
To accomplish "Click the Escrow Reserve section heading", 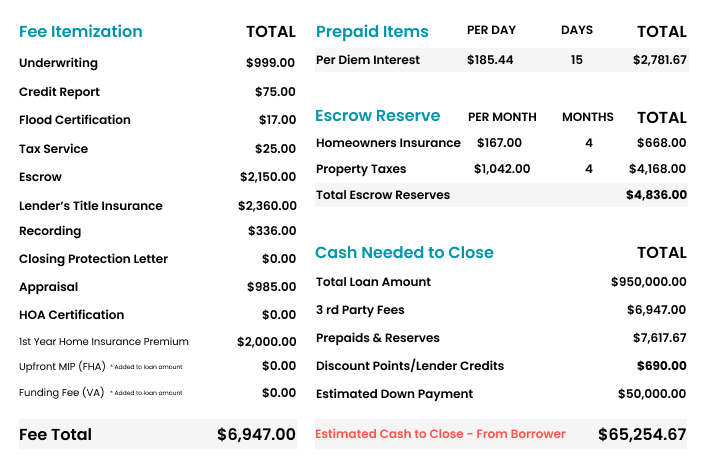I will click(376, 116).
